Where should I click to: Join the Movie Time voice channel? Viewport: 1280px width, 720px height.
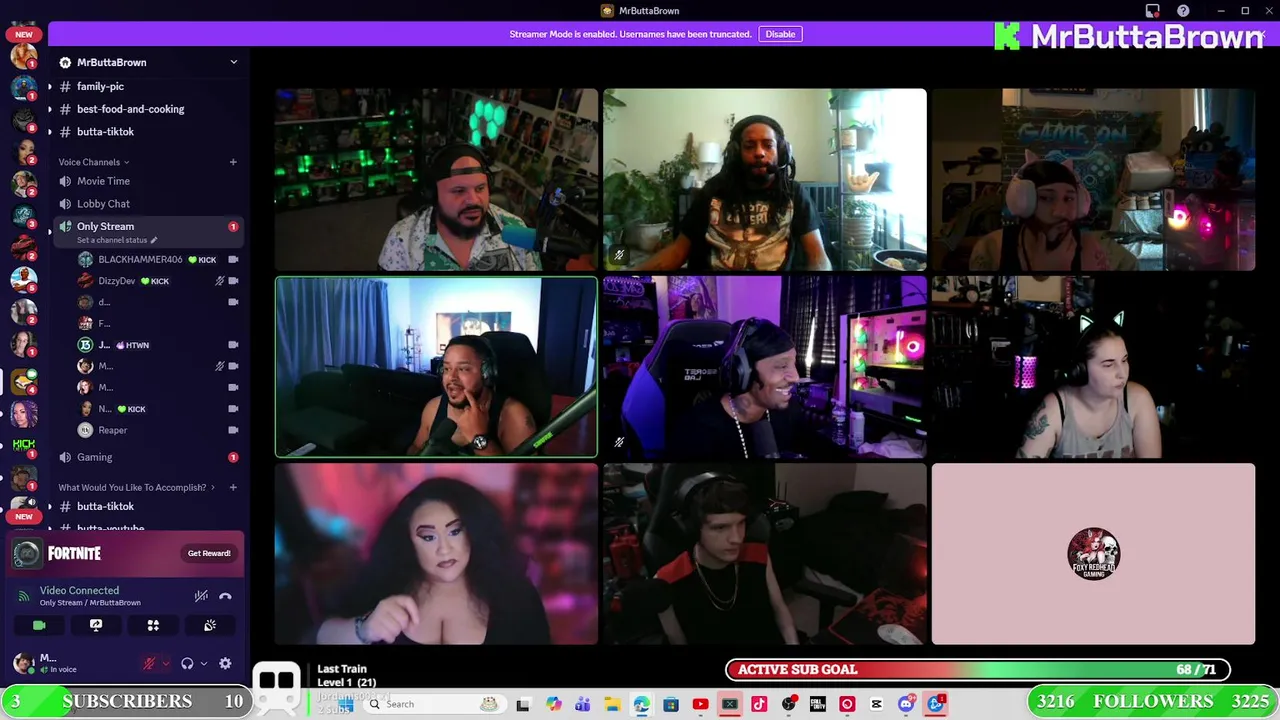(x=148, y=181)
